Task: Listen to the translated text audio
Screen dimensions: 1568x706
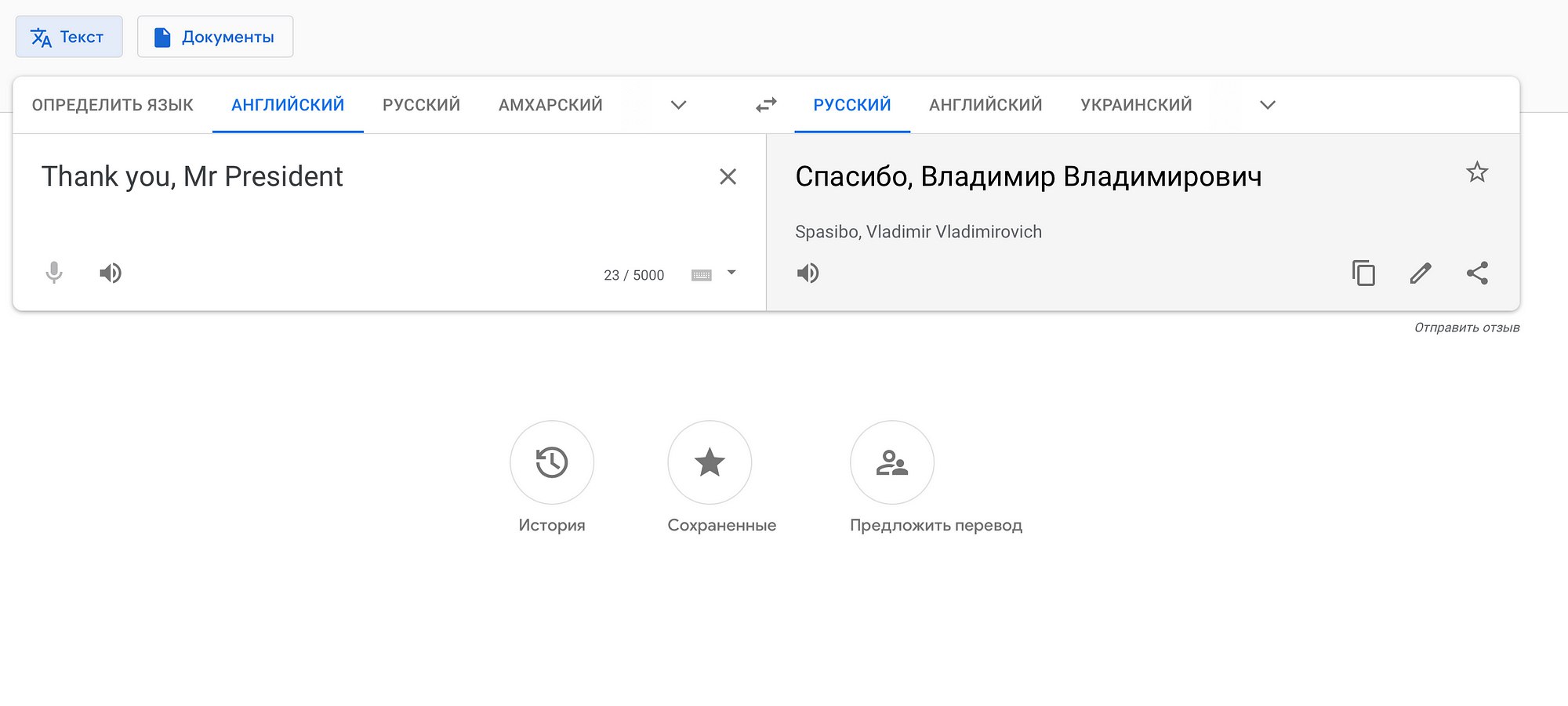Action: (808, 273)
